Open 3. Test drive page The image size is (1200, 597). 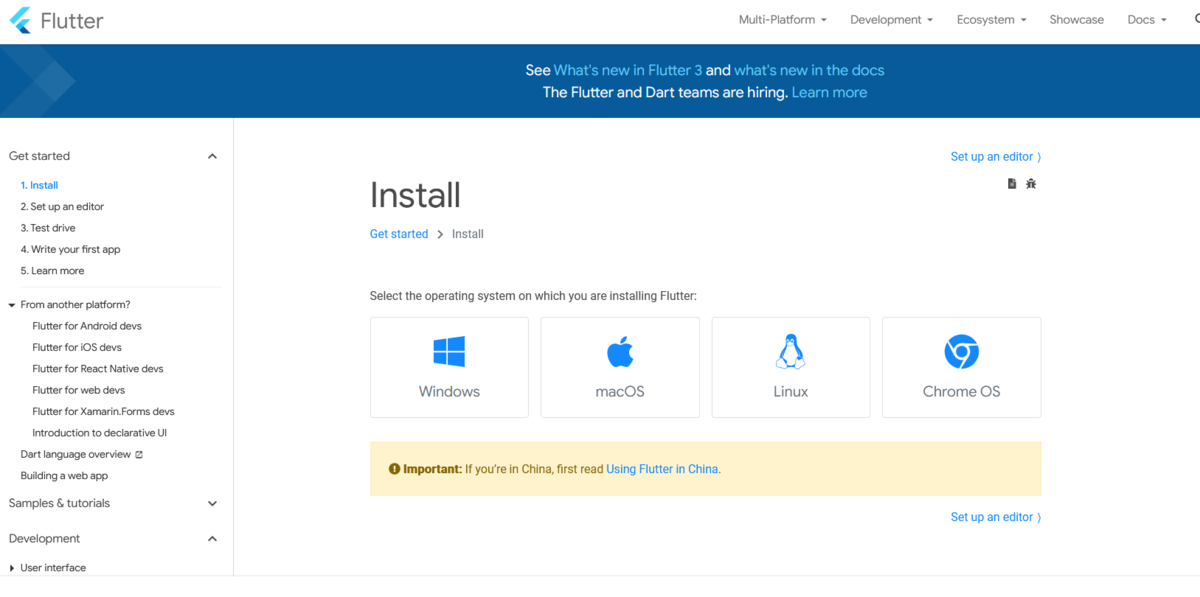coord(48,228)
